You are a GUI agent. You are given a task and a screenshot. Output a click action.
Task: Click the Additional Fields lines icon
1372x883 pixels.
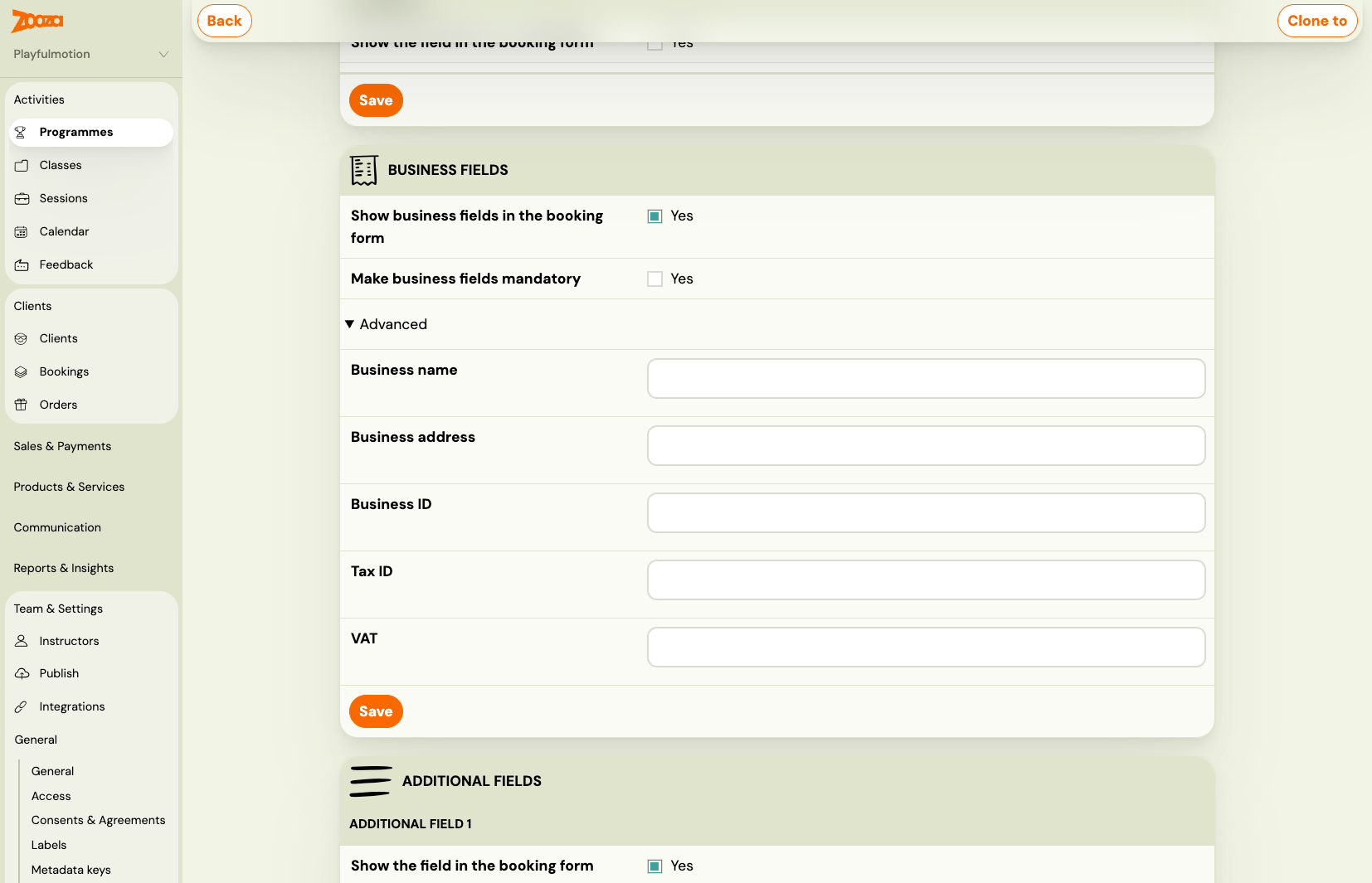[370, 781]
